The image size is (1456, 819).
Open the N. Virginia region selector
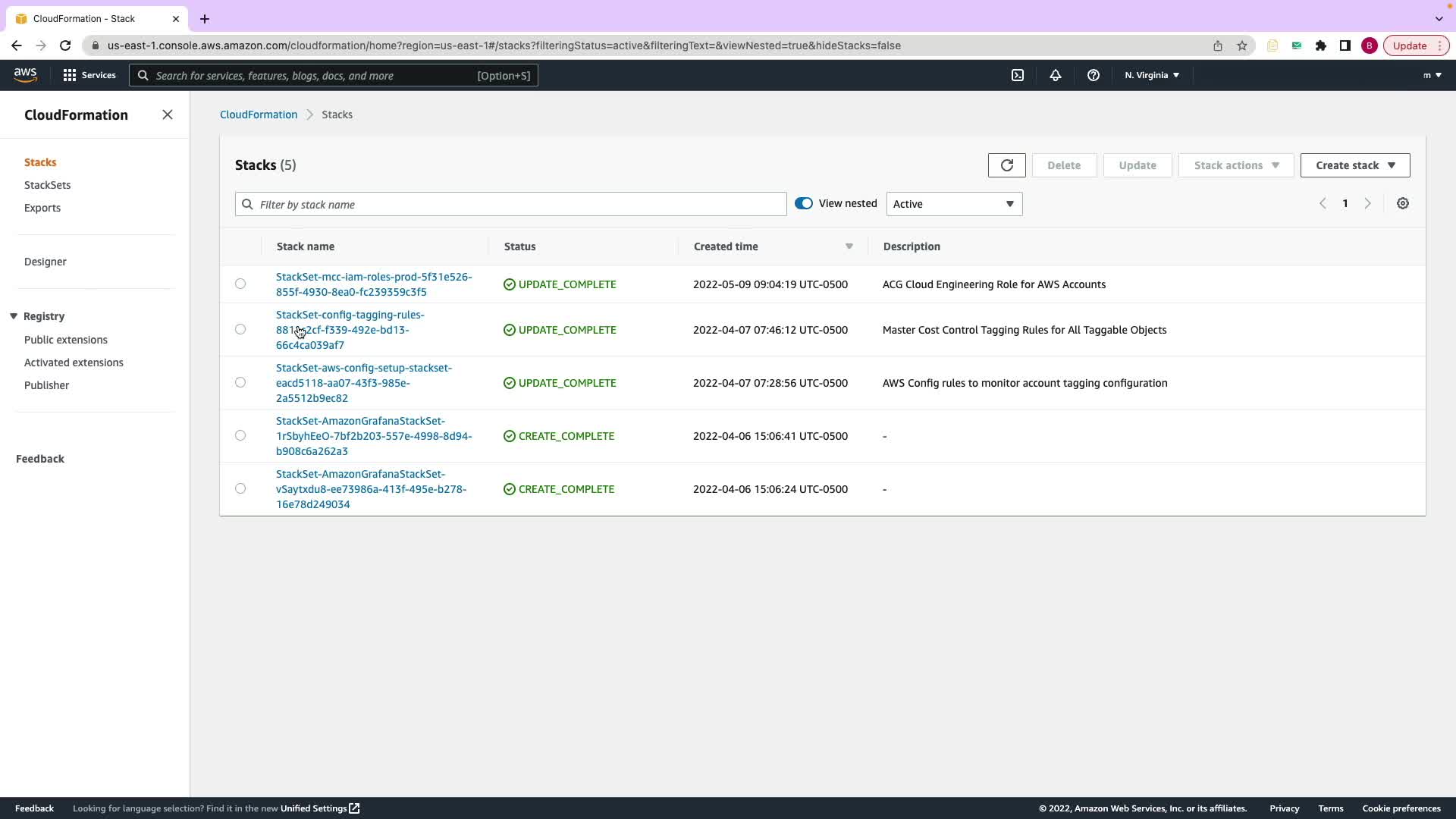[x=1151, y=75]
